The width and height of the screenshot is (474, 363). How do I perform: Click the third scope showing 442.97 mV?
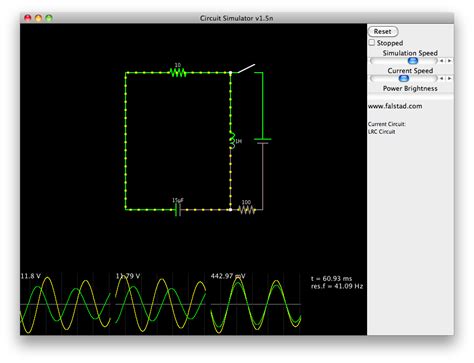point(256,303)
